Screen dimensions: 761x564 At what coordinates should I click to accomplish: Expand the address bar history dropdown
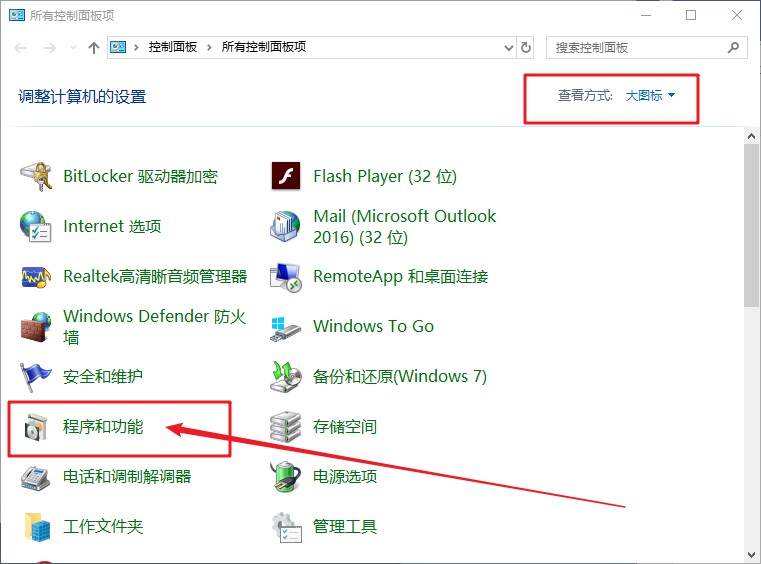[509, 48]
